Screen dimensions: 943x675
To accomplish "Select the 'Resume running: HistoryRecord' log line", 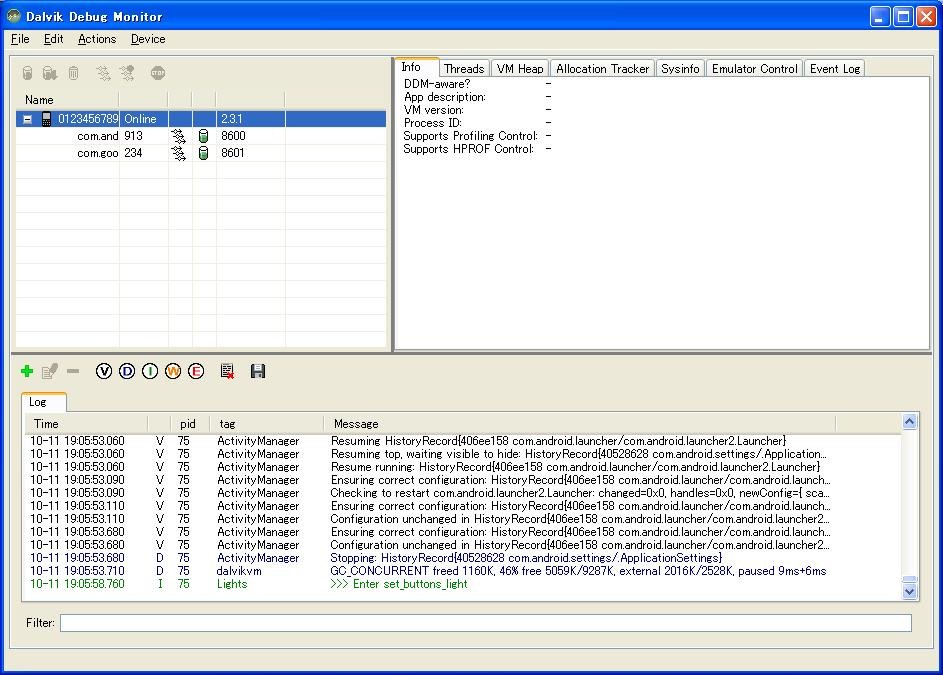I will point(463,467).
